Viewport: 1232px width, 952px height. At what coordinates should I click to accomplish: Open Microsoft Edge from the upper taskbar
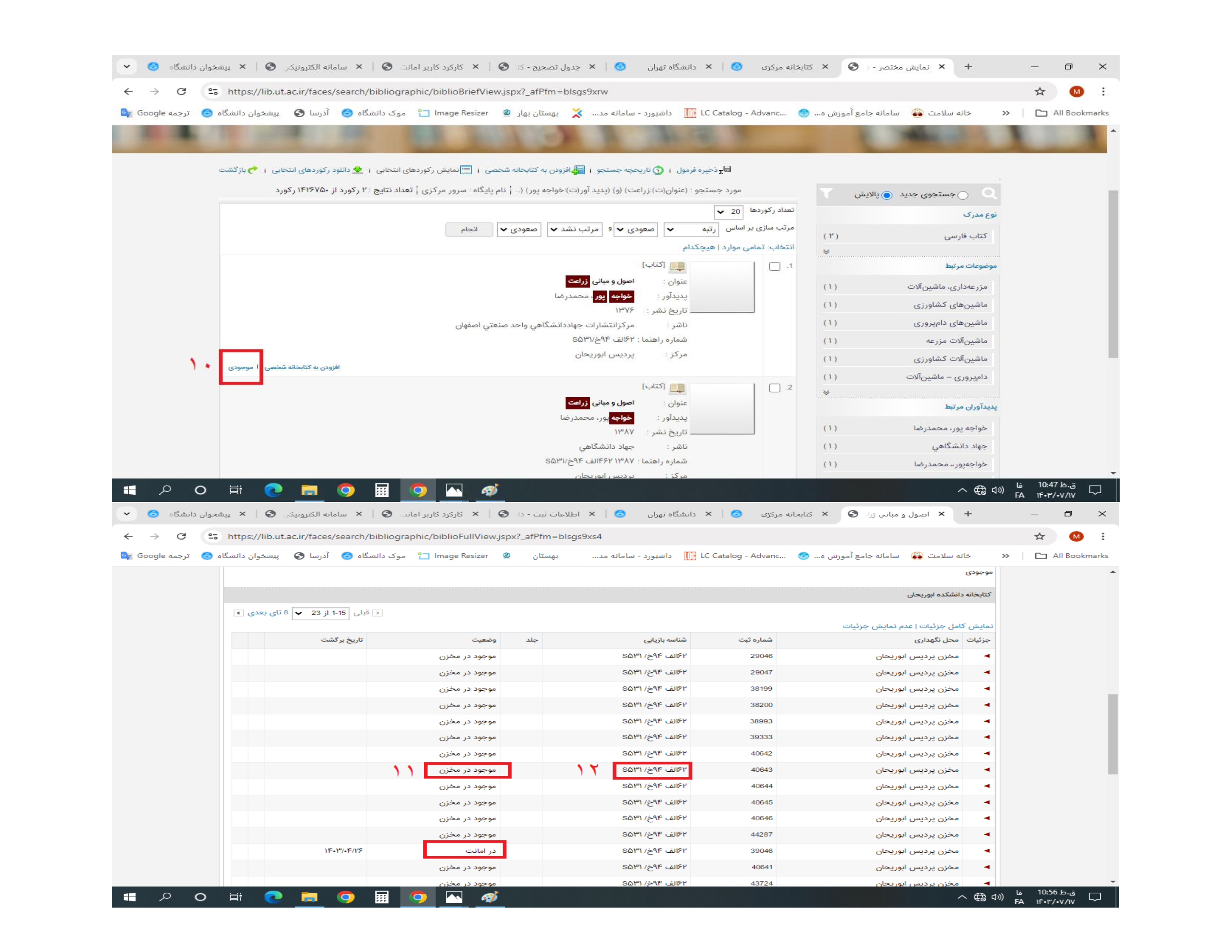273,490
